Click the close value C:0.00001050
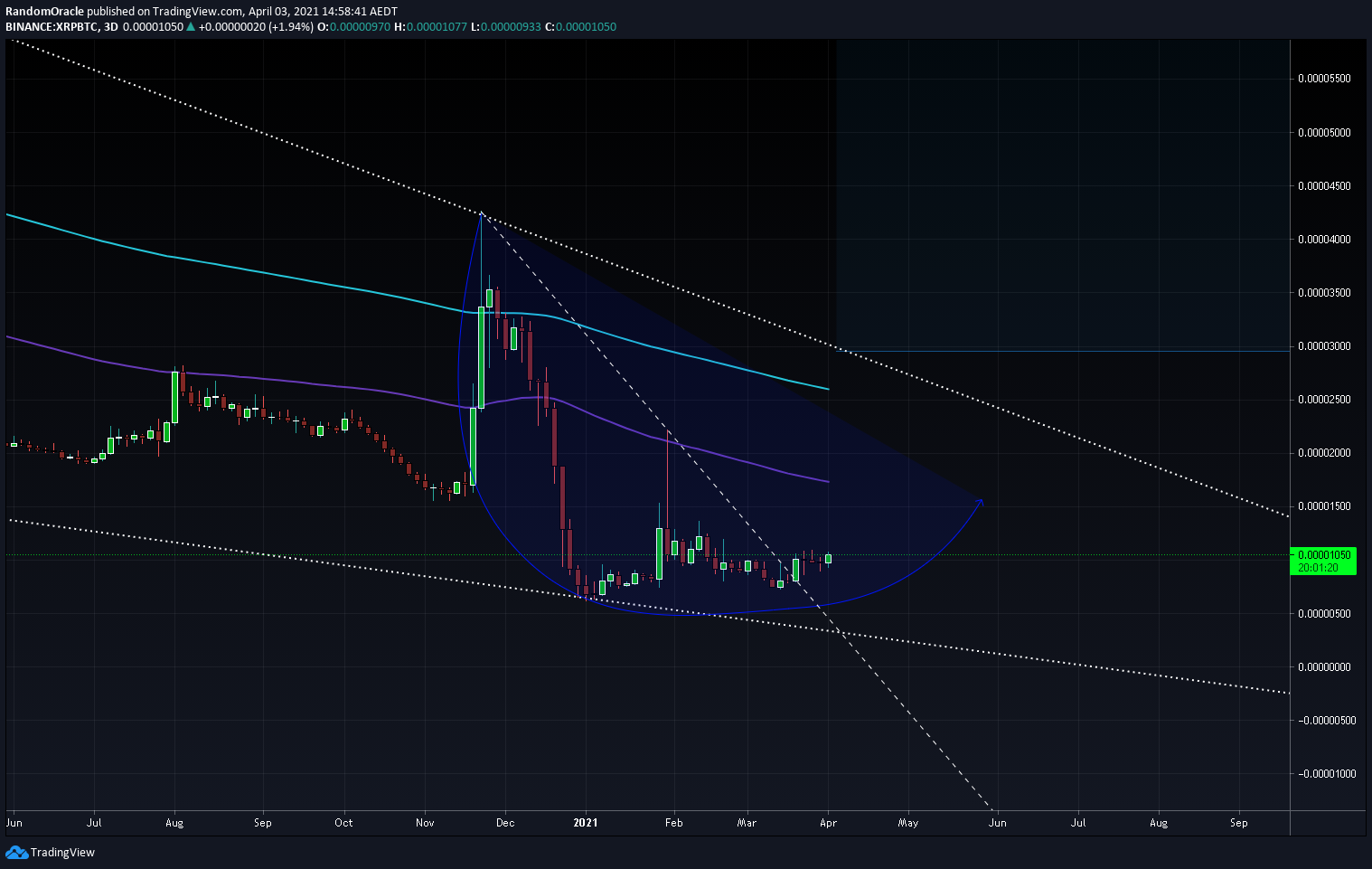1372x869 pixels. tap(581, 26)
